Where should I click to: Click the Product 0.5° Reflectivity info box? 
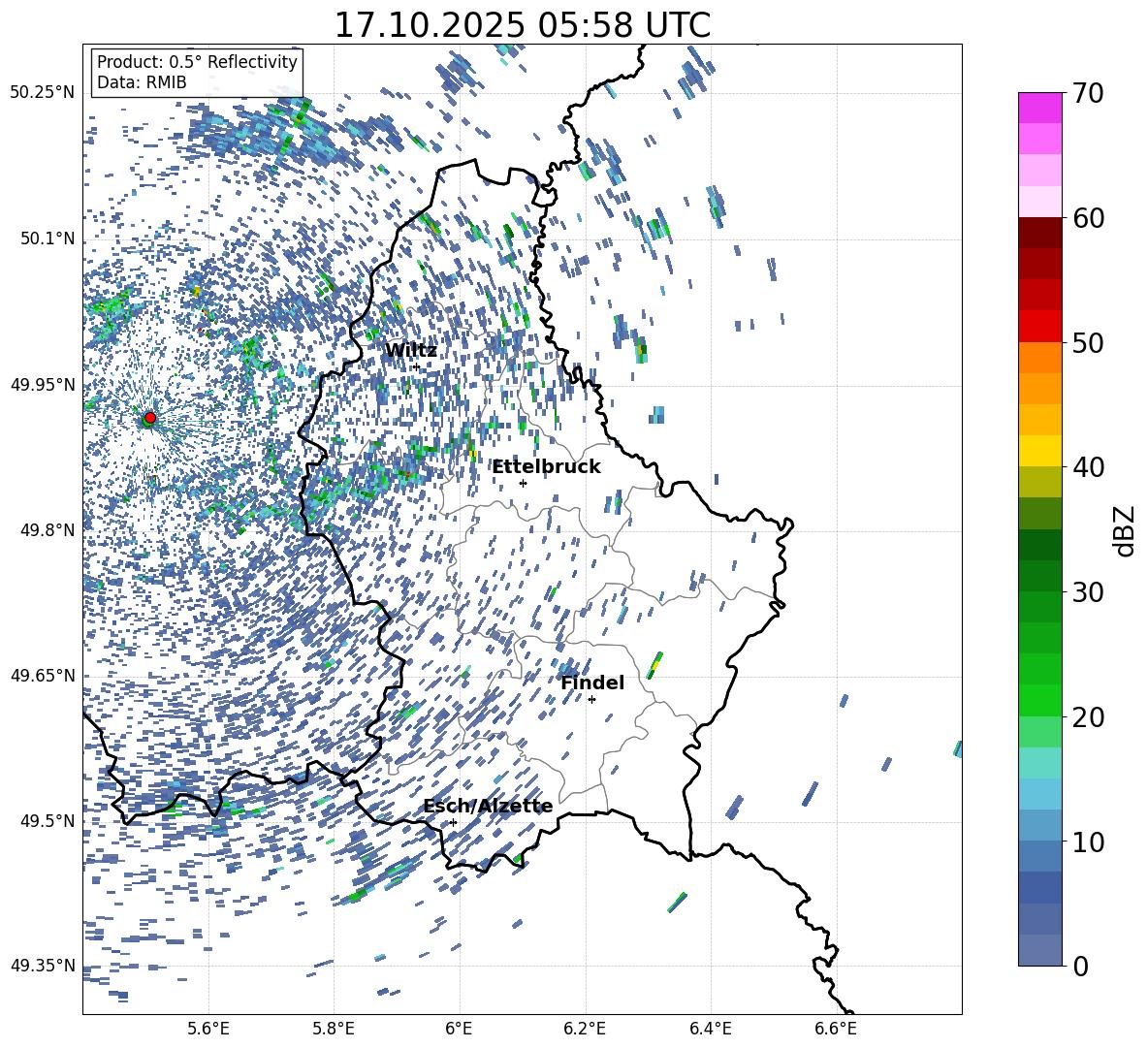click(x=197, y=73)
